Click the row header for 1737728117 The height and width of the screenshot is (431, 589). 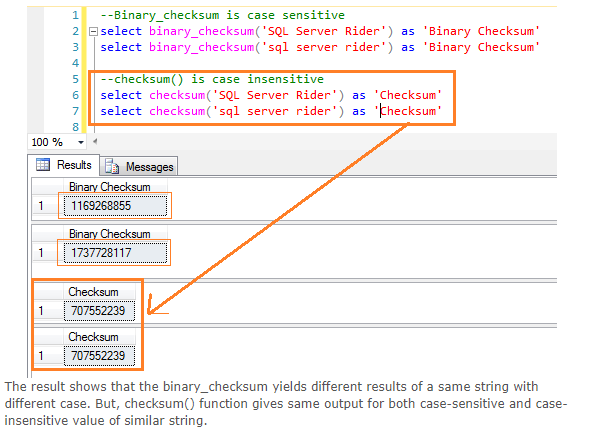coord(47,253)
